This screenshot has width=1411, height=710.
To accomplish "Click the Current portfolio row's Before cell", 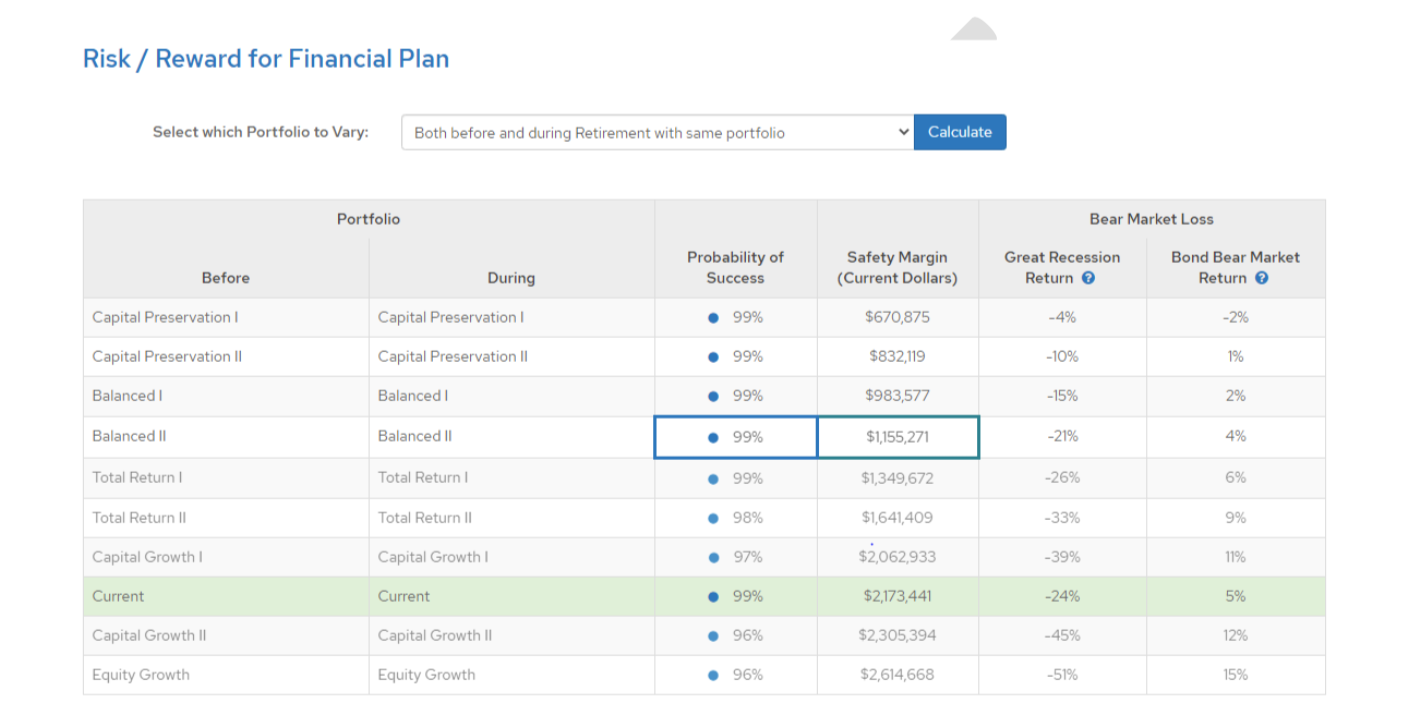I will (118, 596).
